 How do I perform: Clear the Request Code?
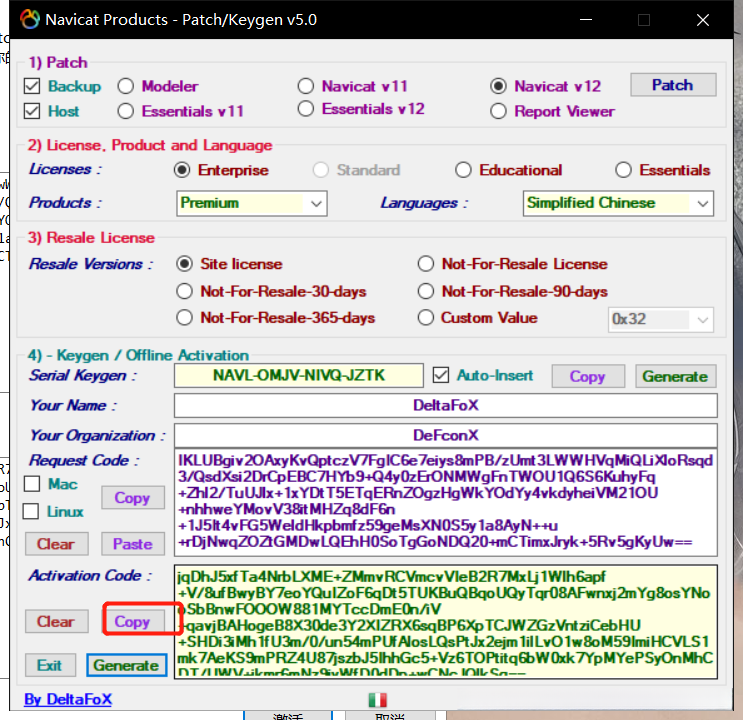pos(56,544)
